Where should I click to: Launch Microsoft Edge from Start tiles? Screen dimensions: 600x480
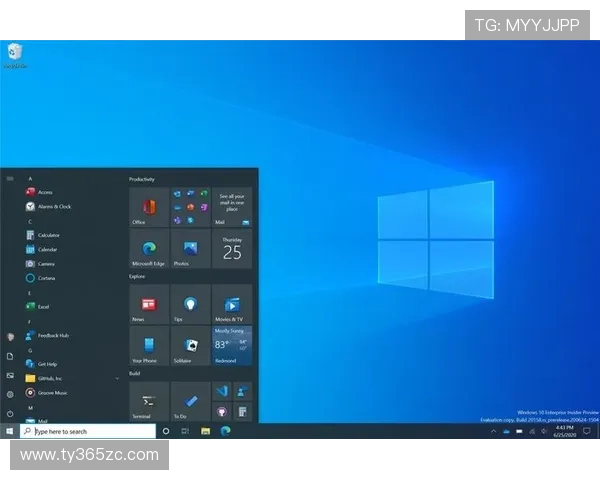point(149,248)
